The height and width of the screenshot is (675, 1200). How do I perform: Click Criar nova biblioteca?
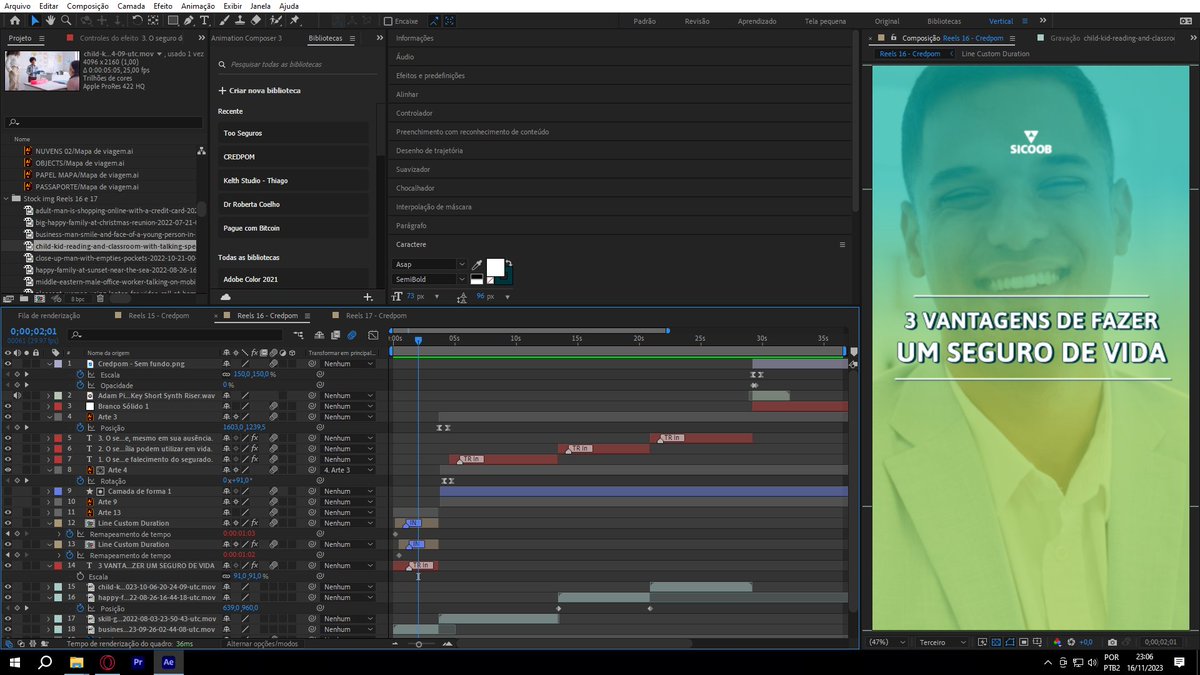[x=260, y=91]
